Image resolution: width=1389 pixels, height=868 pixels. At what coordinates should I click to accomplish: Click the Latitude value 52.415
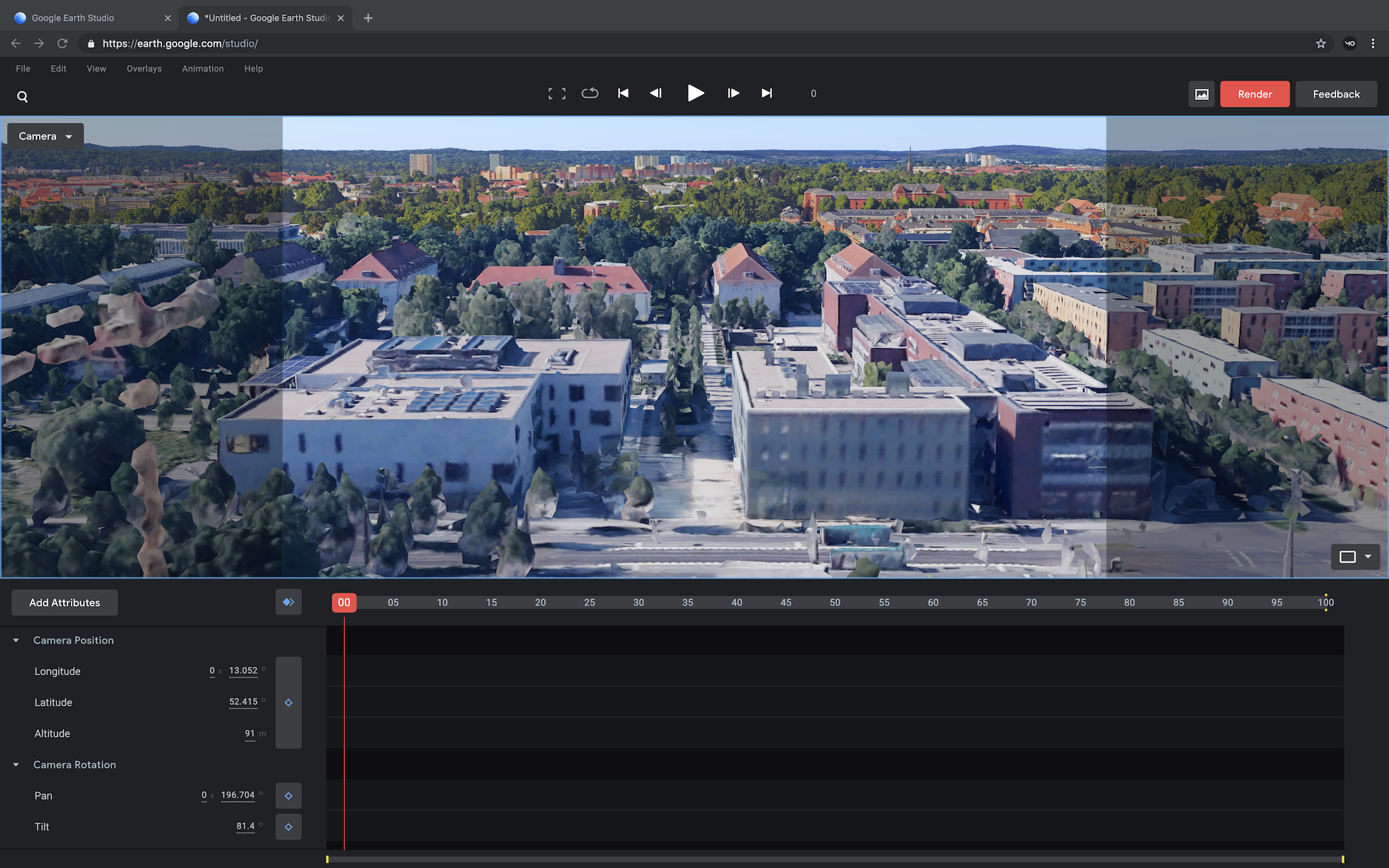(x=243, y=702)
